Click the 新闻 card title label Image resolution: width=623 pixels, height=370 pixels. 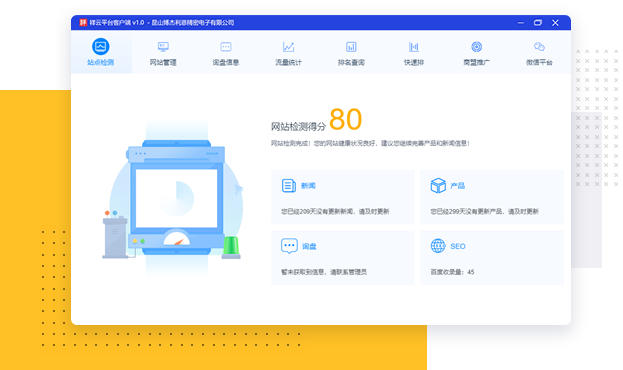point(308,186)
